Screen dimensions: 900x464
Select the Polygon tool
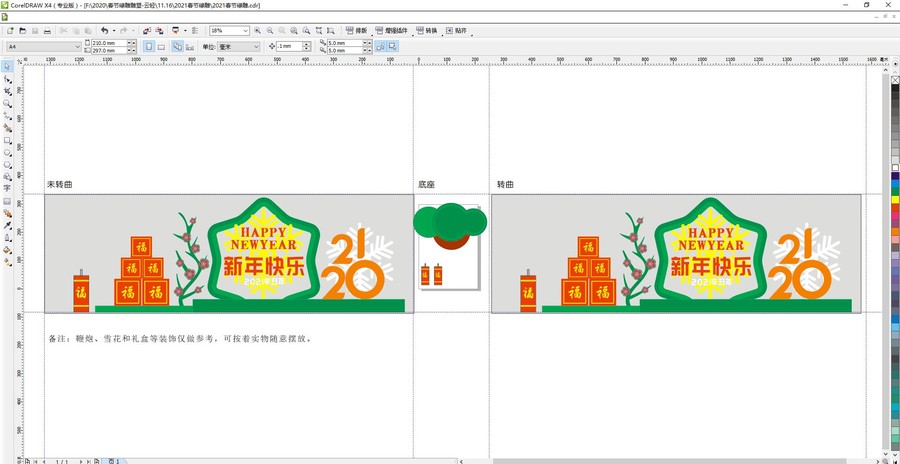[x=7, y=165]
